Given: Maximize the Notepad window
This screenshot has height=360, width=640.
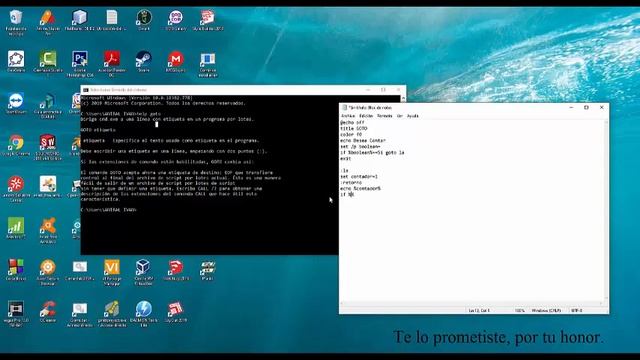Looking at the screenshot, I should (x=586, y=107).
